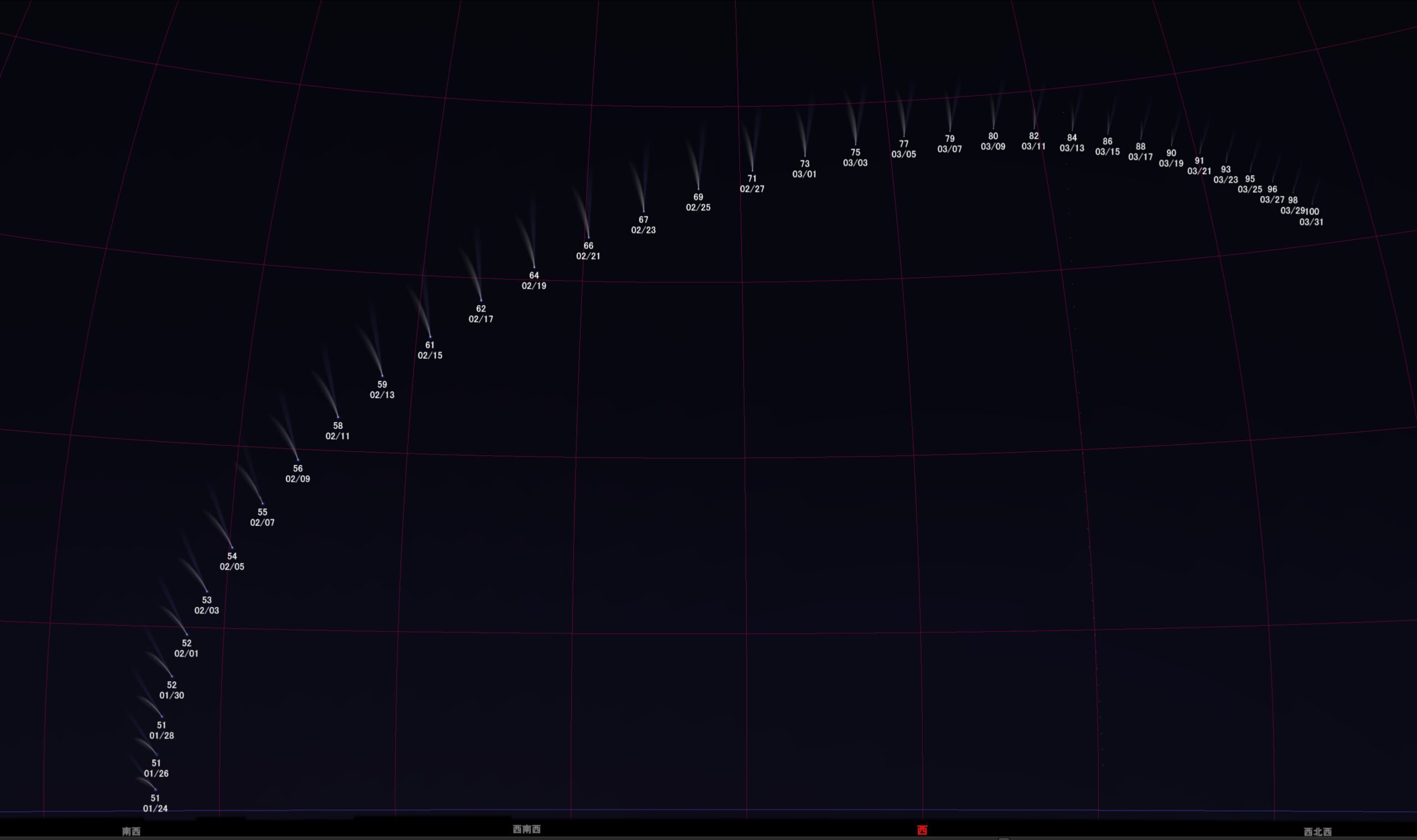Select the comet marked 03/11
The height and width of the screenshot is (840, 1417).
tap(1035, 128)
